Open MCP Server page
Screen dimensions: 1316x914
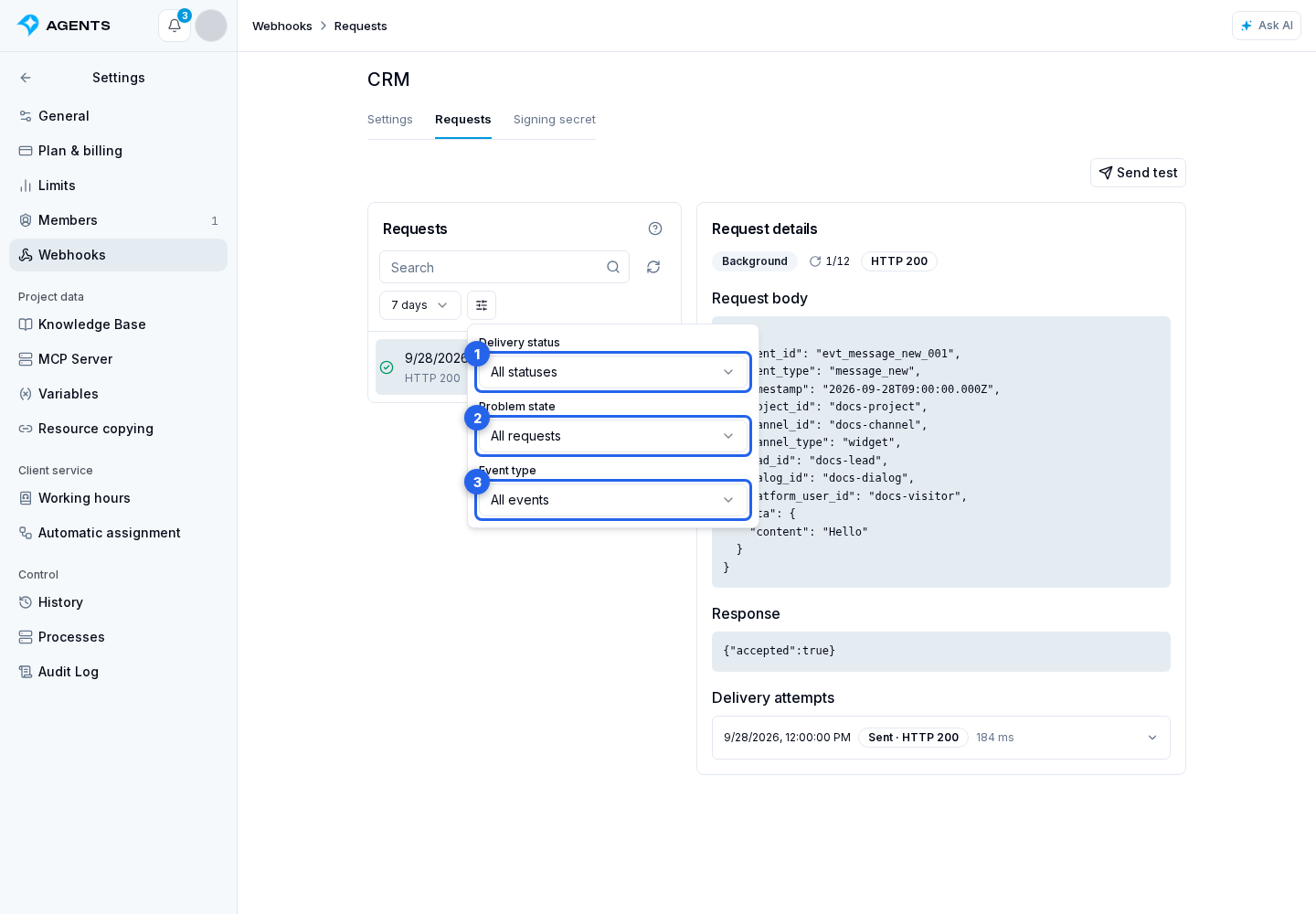point(119,359)
